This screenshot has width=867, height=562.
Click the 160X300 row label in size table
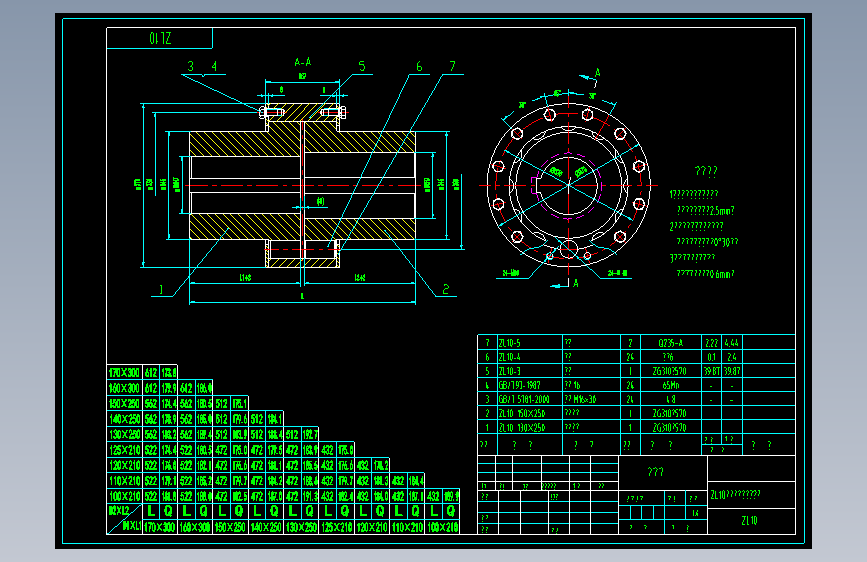pos(124,388)
